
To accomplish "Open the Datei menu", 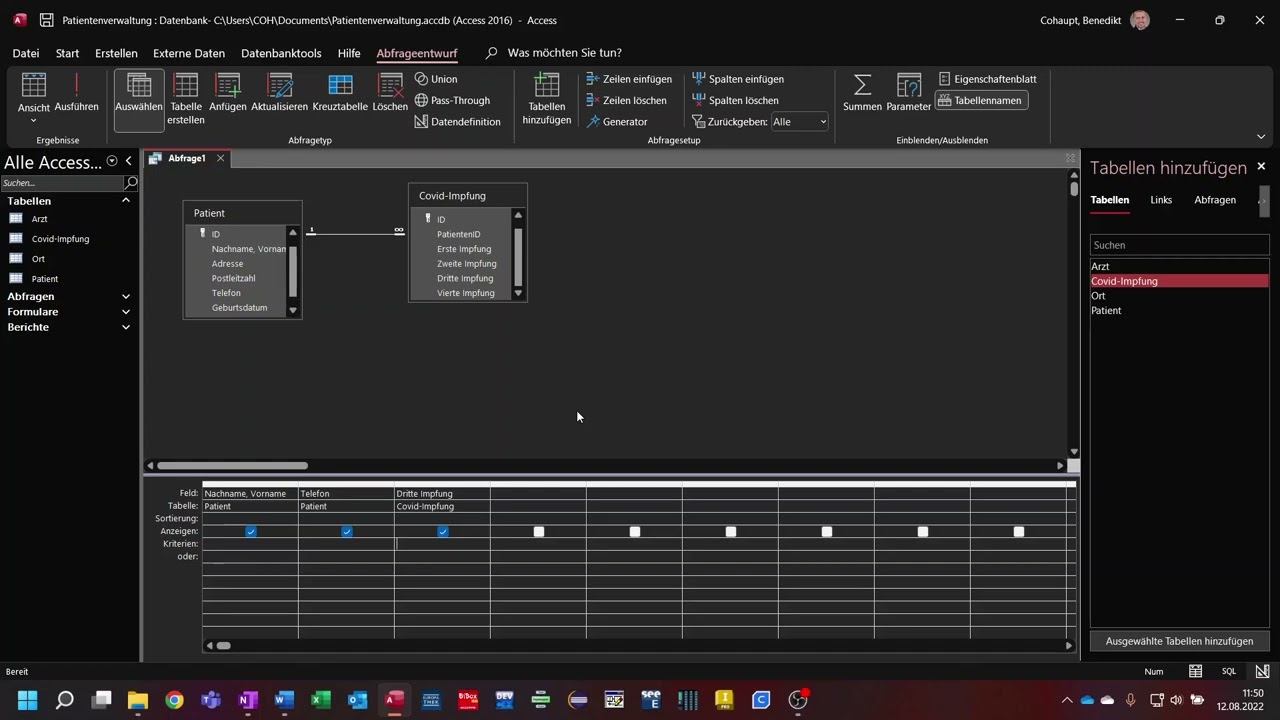I will click(26, 53).
